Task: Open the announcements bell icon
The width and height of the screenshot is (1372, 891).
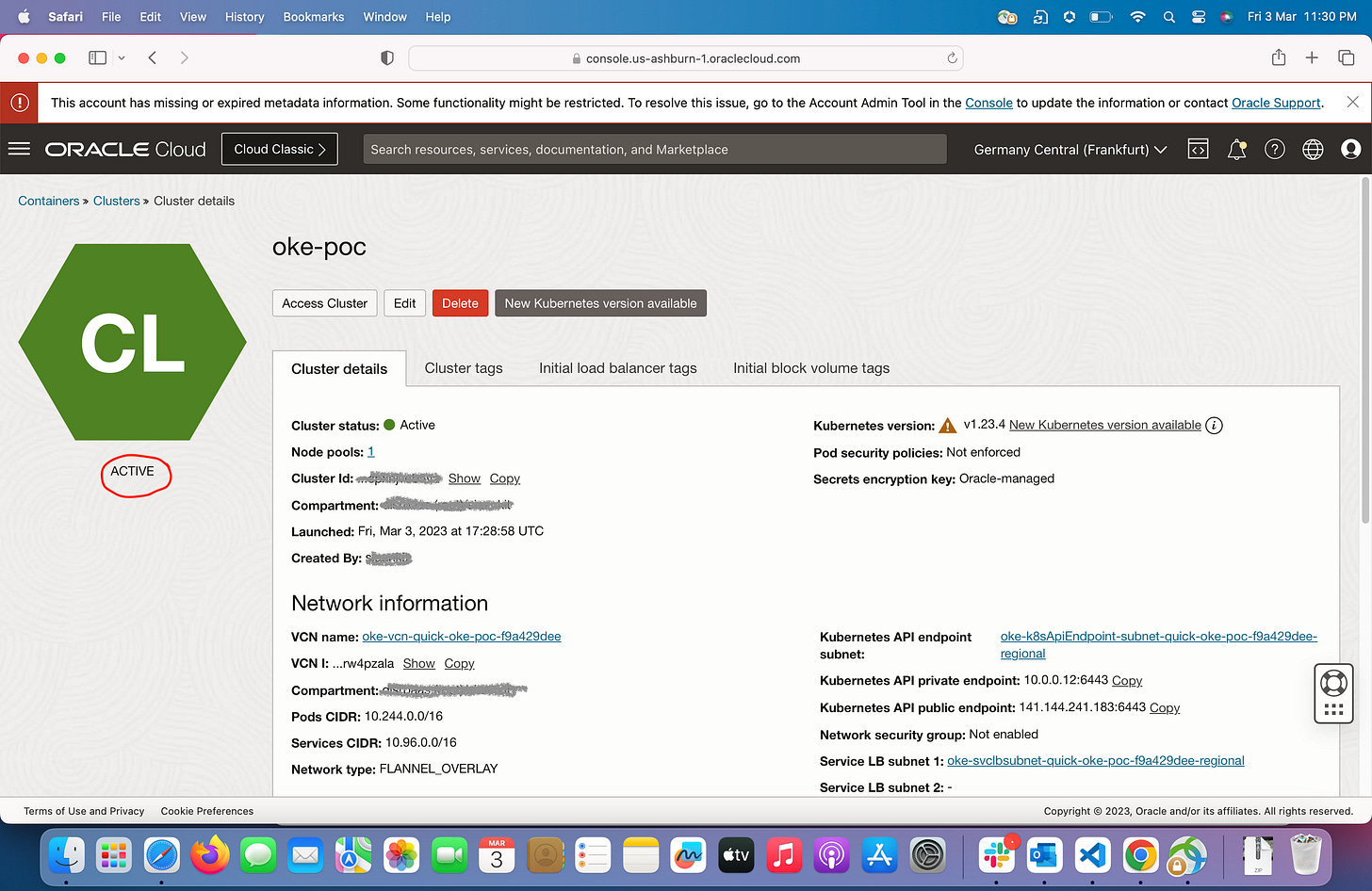Action: click(x=1236, y=149)
